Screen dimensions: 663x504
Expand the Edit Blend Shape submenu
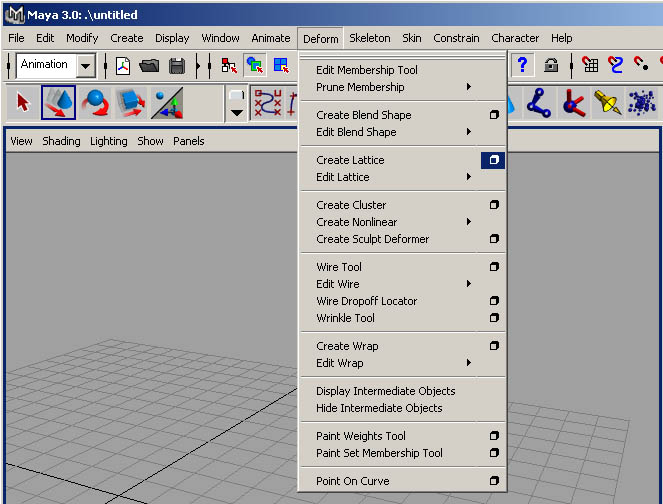pos(468,131)
